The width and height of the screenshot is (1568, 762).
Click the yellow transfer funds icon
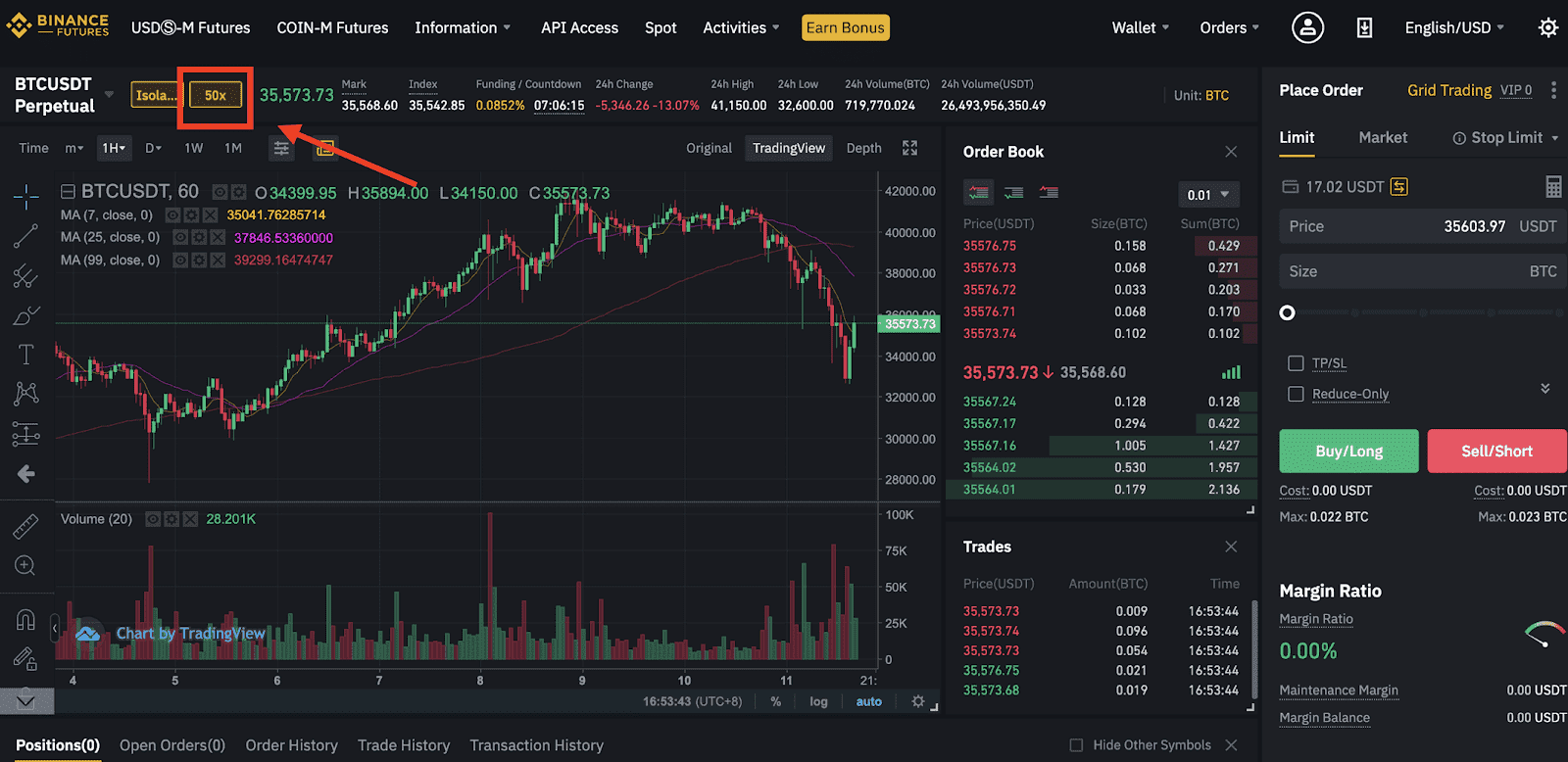1399,187
